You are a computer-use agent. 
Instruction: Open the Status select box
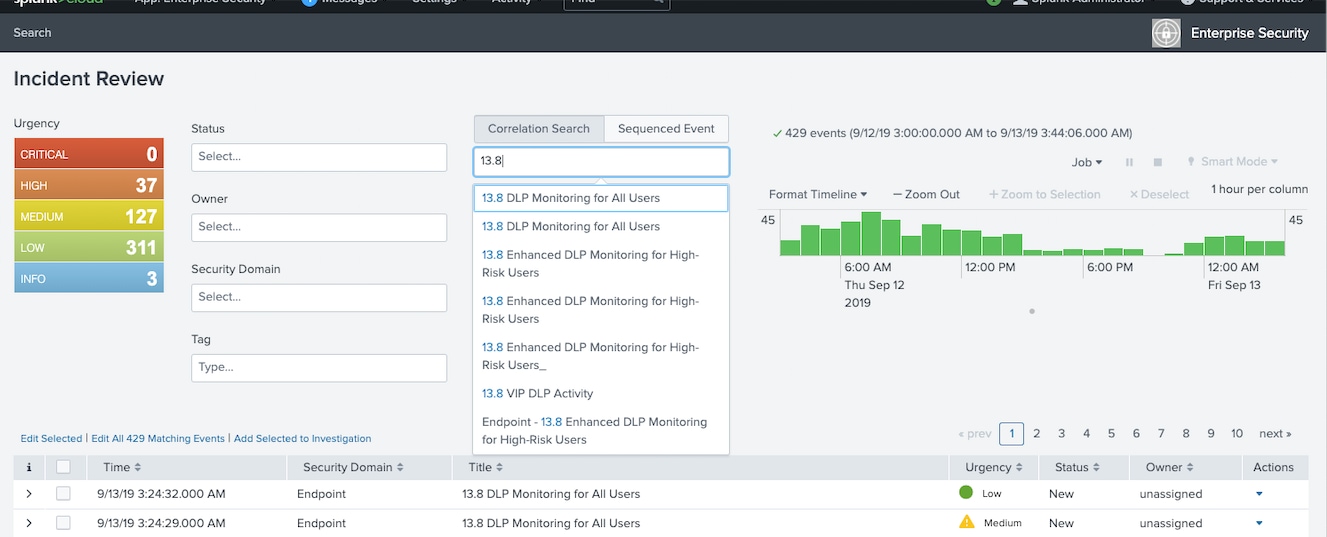point(319,157)
